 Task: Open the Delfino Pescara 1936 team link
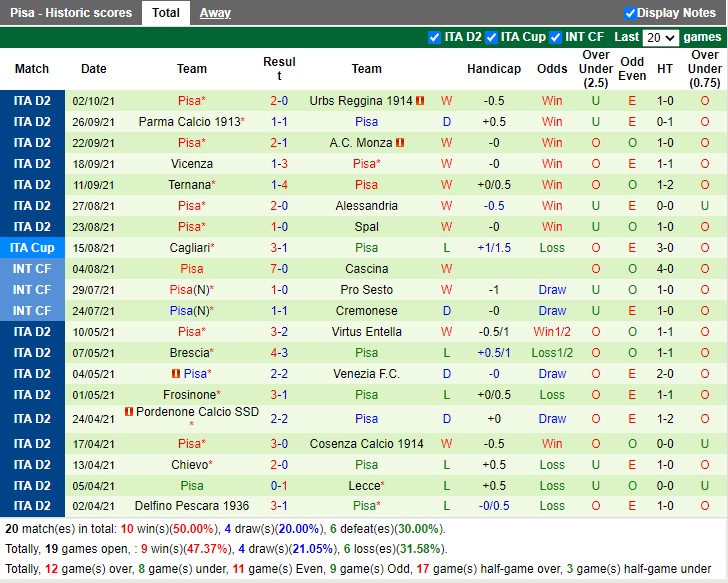[x=190, y=506]
